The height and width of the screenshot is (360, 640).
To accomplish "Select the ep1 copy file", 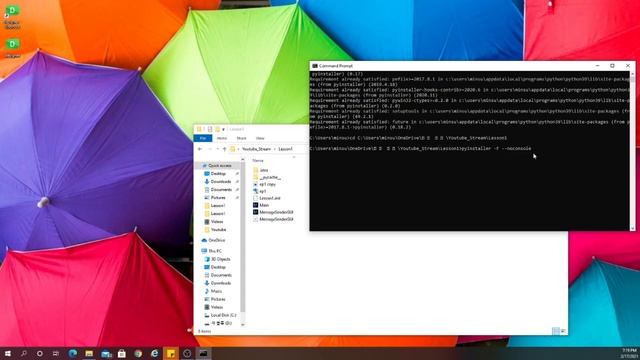I will pyautogui.click(x=267, y=184).
